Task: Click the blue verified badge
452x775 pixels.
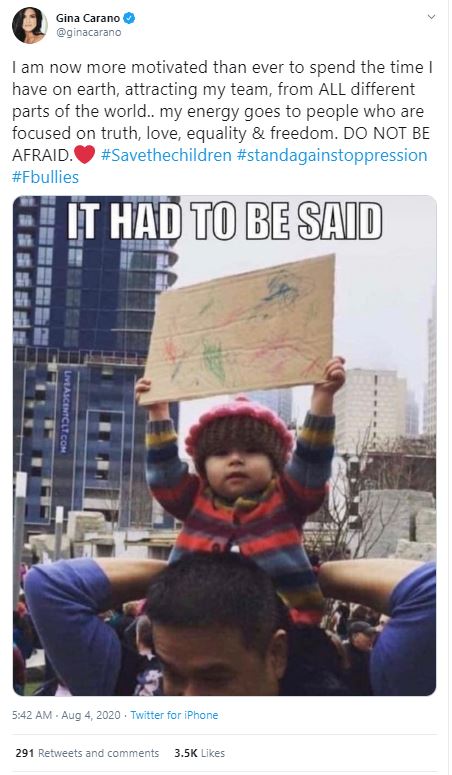Action: pos(129,18)
